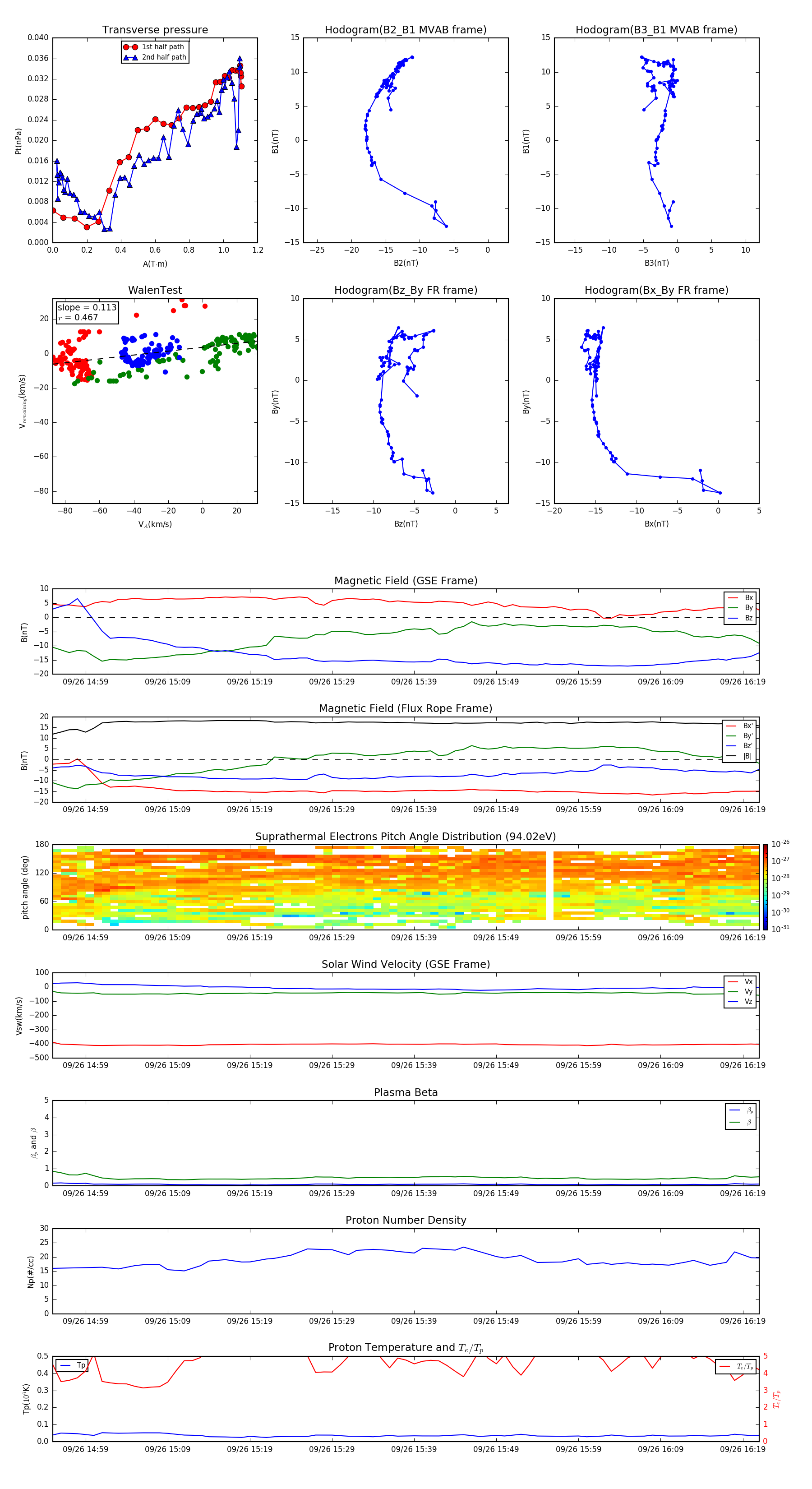Select the 1st half path legend entry

tap(154, 47)
